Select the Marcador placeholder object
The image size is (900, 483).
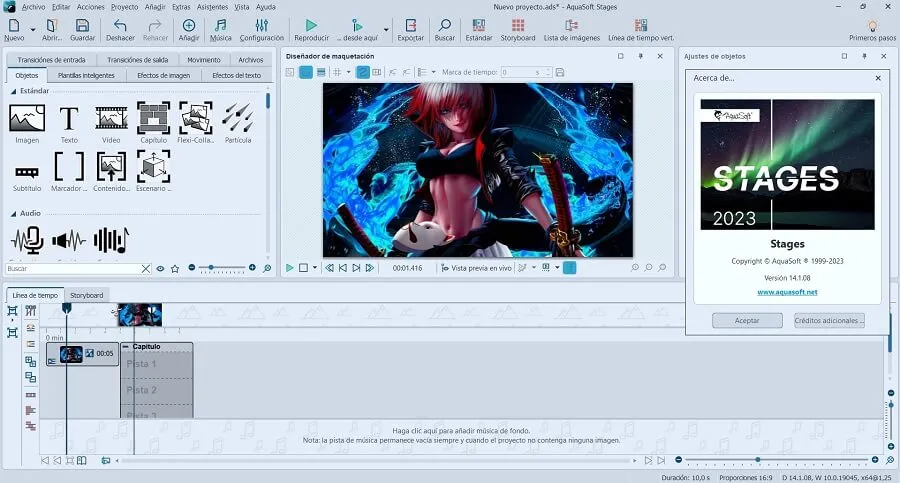pyautogui.click(x=69, y=172)
